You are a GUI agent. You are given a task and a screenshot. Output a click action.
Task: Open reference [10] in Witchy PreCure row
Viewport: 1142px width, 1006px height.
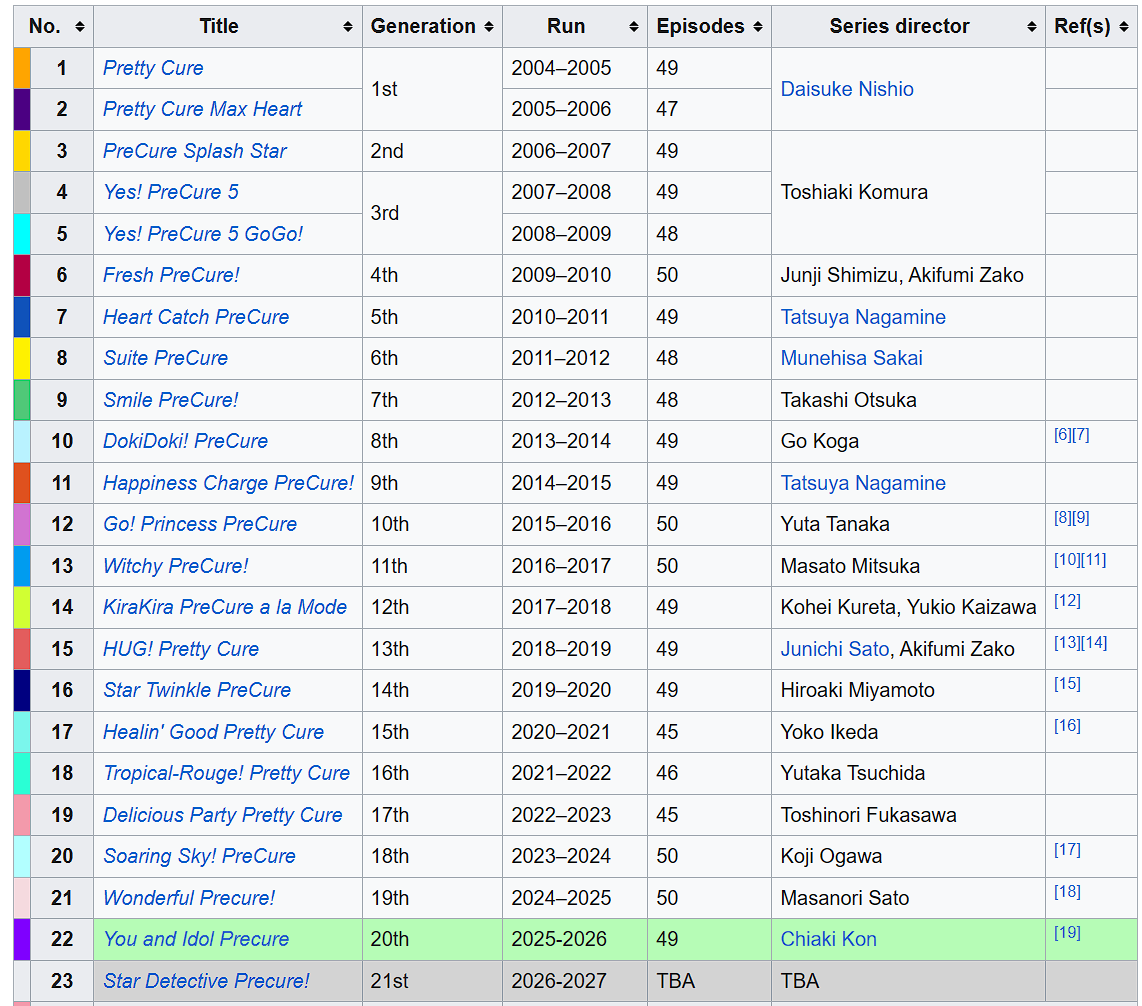coord(1067,560)
